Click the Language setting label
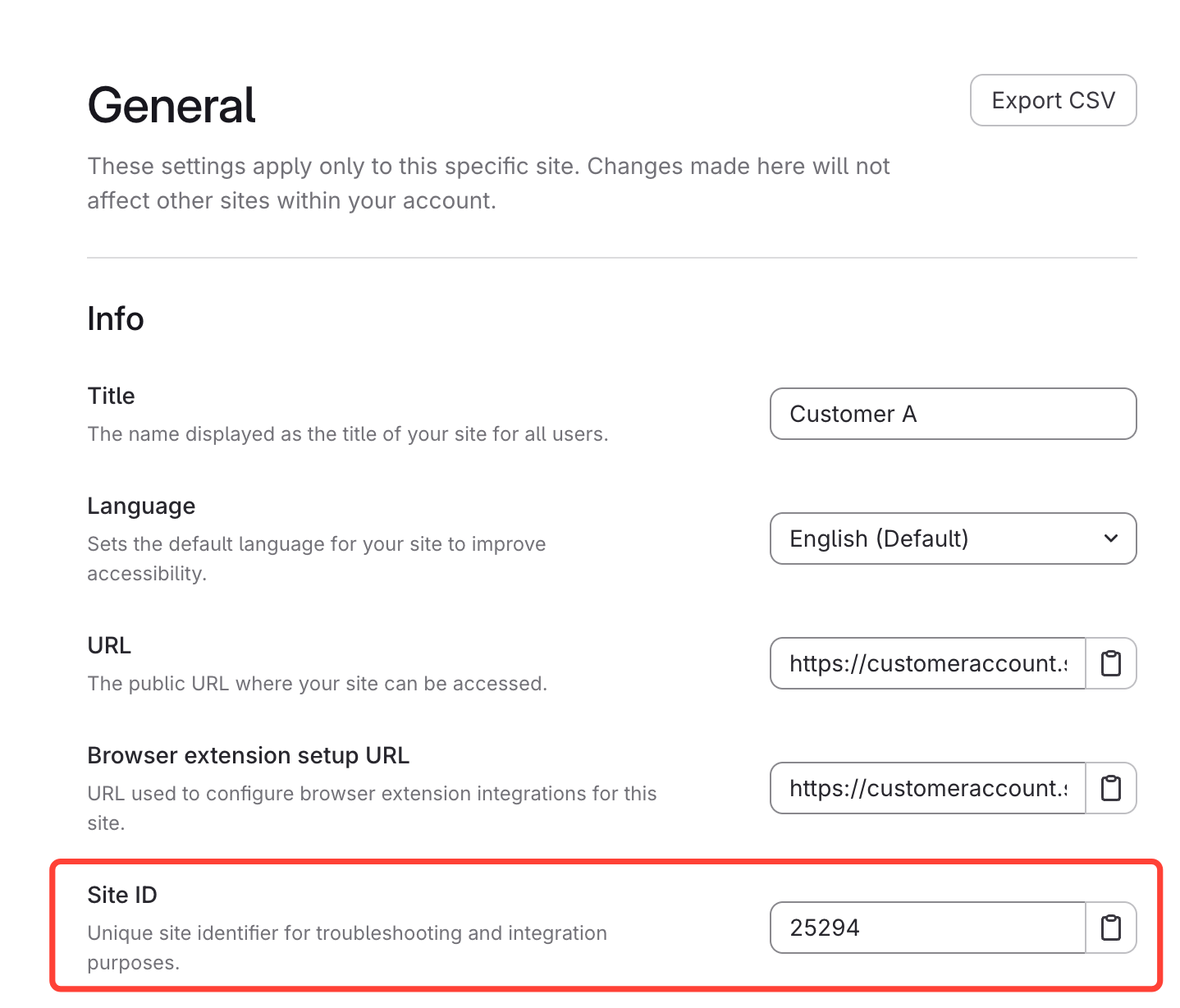This screenshot has width=1180, height=1008. pyautogui.click(x=141, y=506)
